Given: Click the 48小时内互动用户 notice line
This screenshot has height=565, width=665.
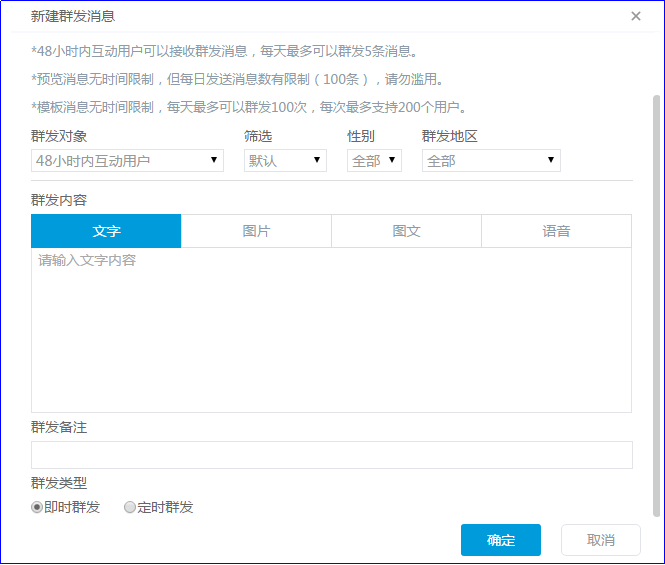Looking at the screenshot, I should (x=225, y=51).
